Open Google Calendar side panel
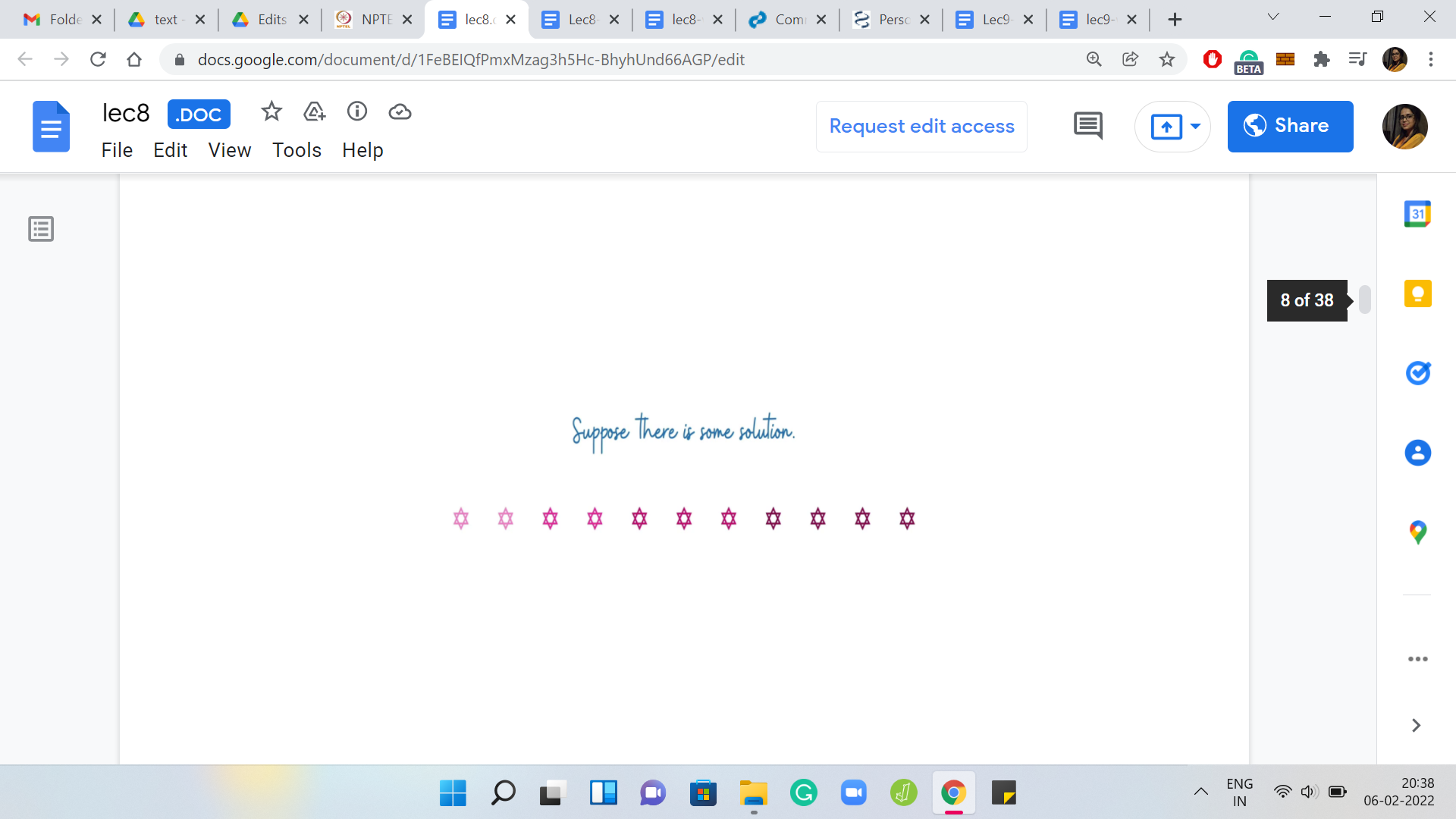Viewport: 1456px width, 819px height. click(1417, 215)
